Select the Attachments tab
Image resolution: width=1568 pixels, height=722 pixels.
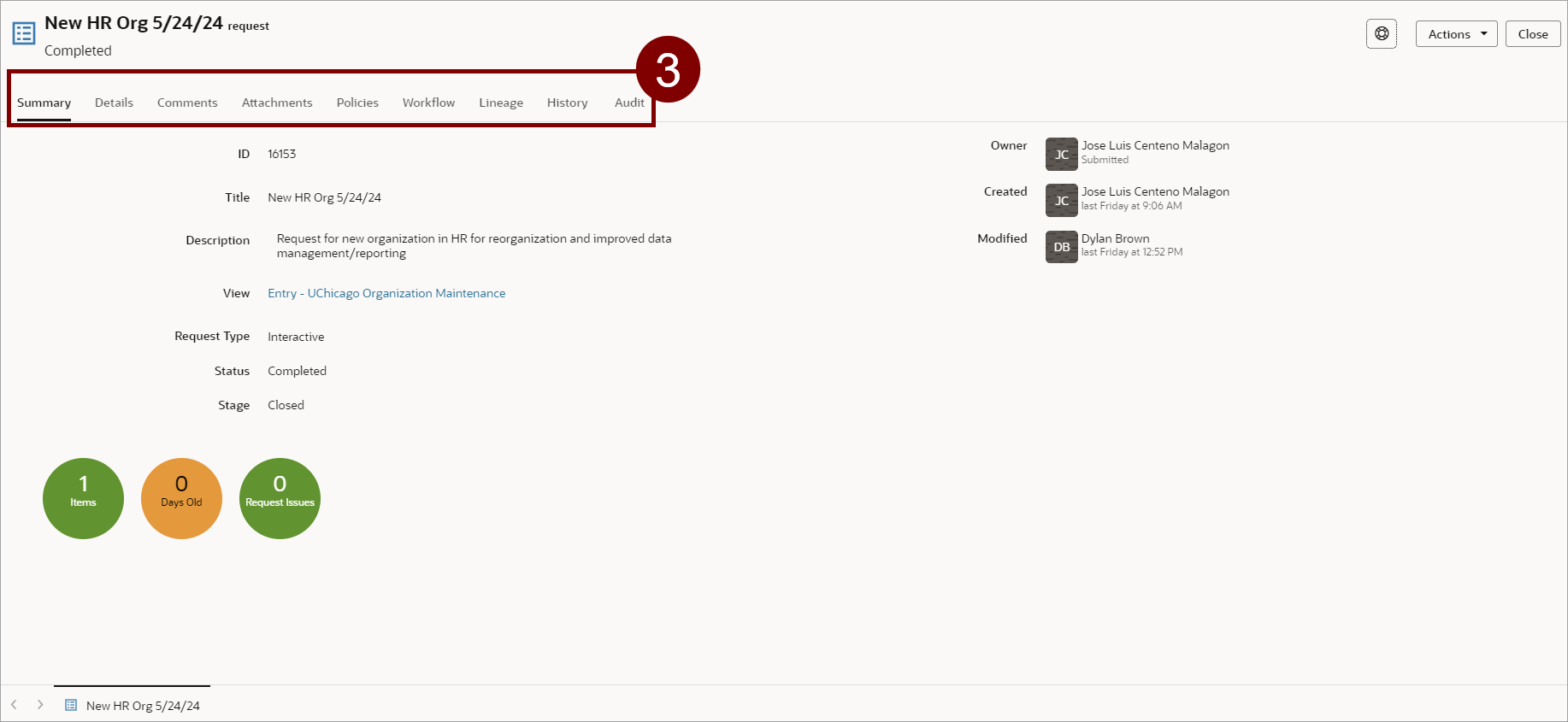277,103
